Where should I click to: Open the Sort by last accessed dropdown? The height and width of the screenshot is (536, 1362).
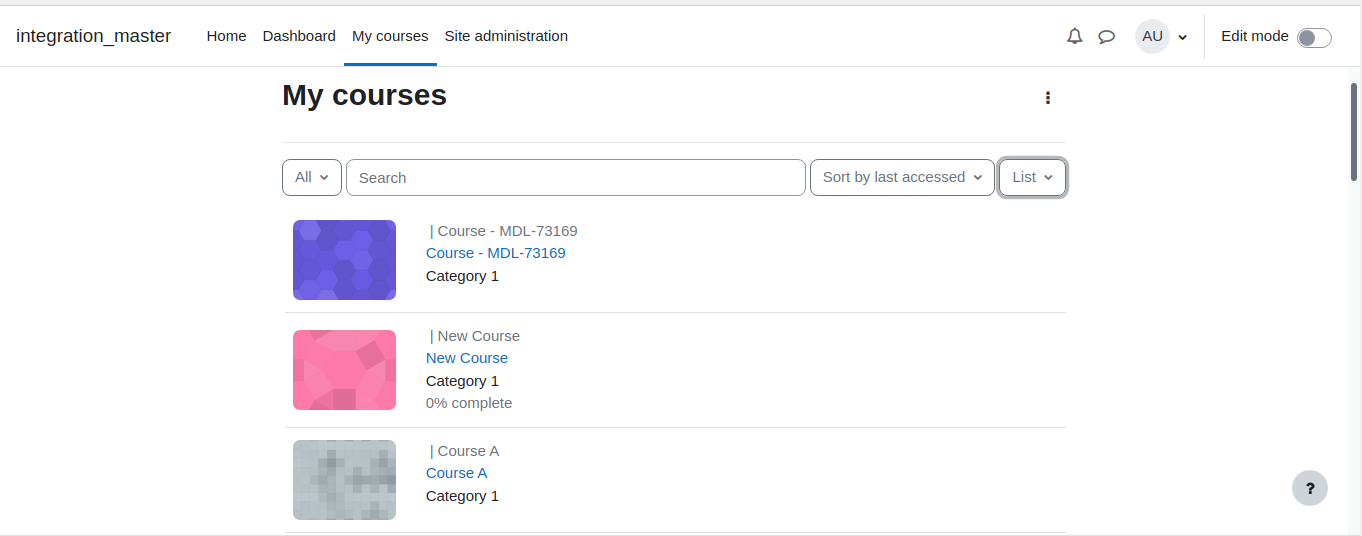(902, 177)
